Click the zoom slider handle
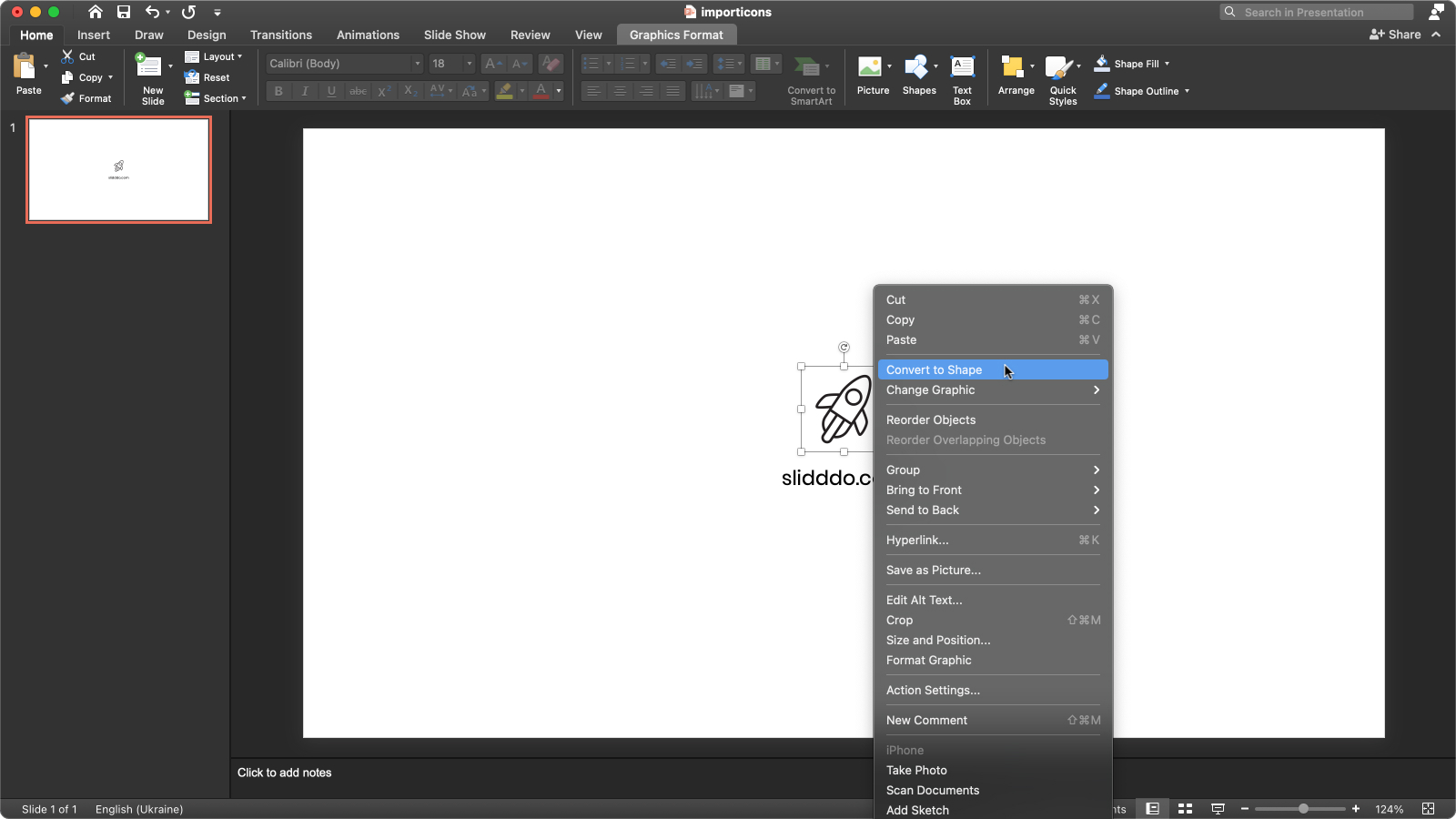1456x819 pixels. pyautogui.click(x=1303, y=808)
